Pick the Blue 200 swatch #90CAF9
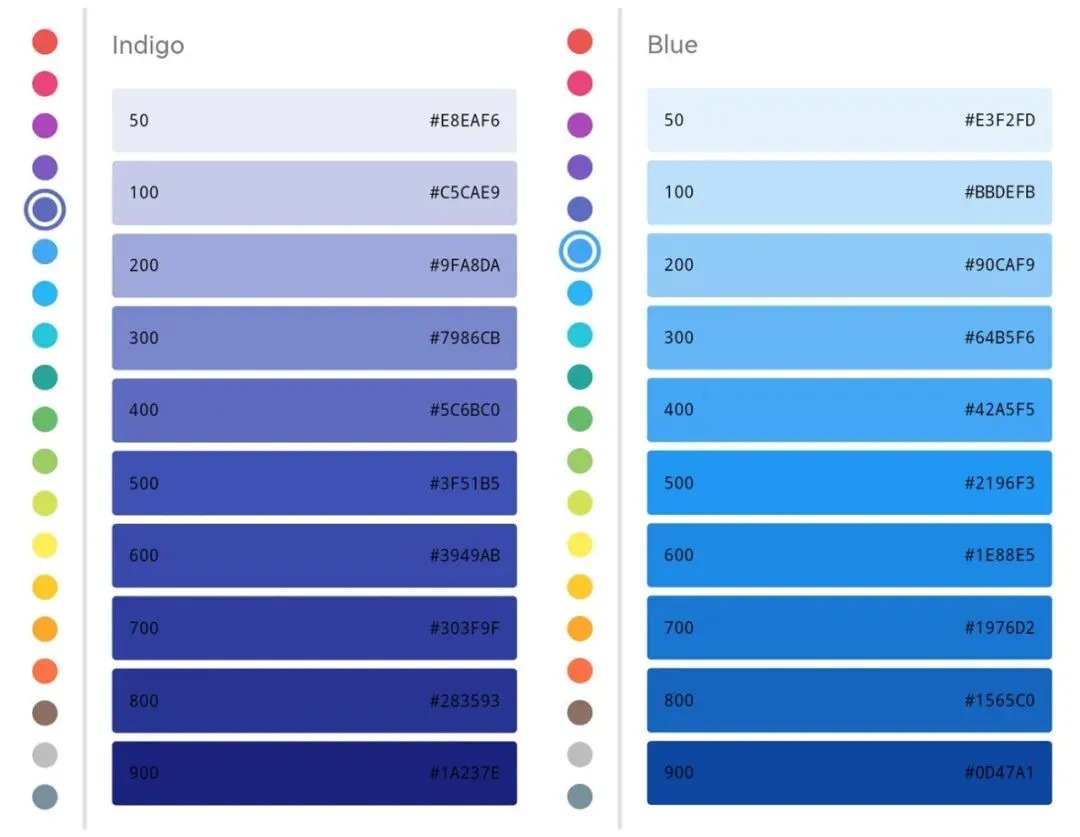 (849, 265)
